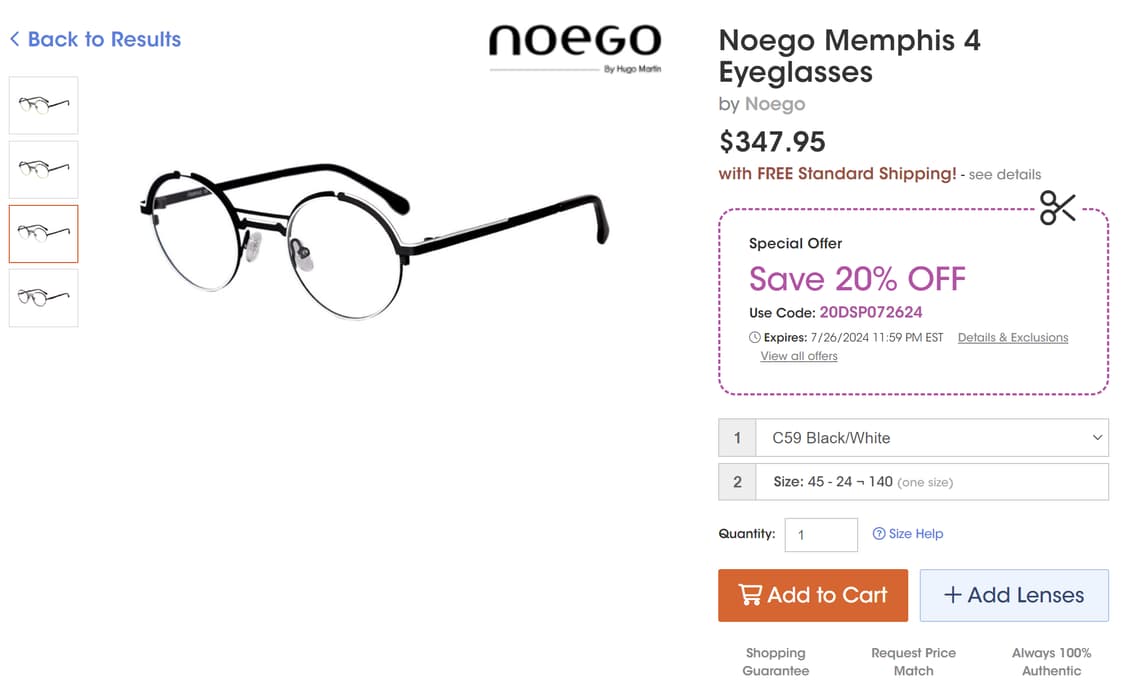Viewport: 1125px width, 689px height.
Task: Open the View all offers link
Action: tap(798, 355)
